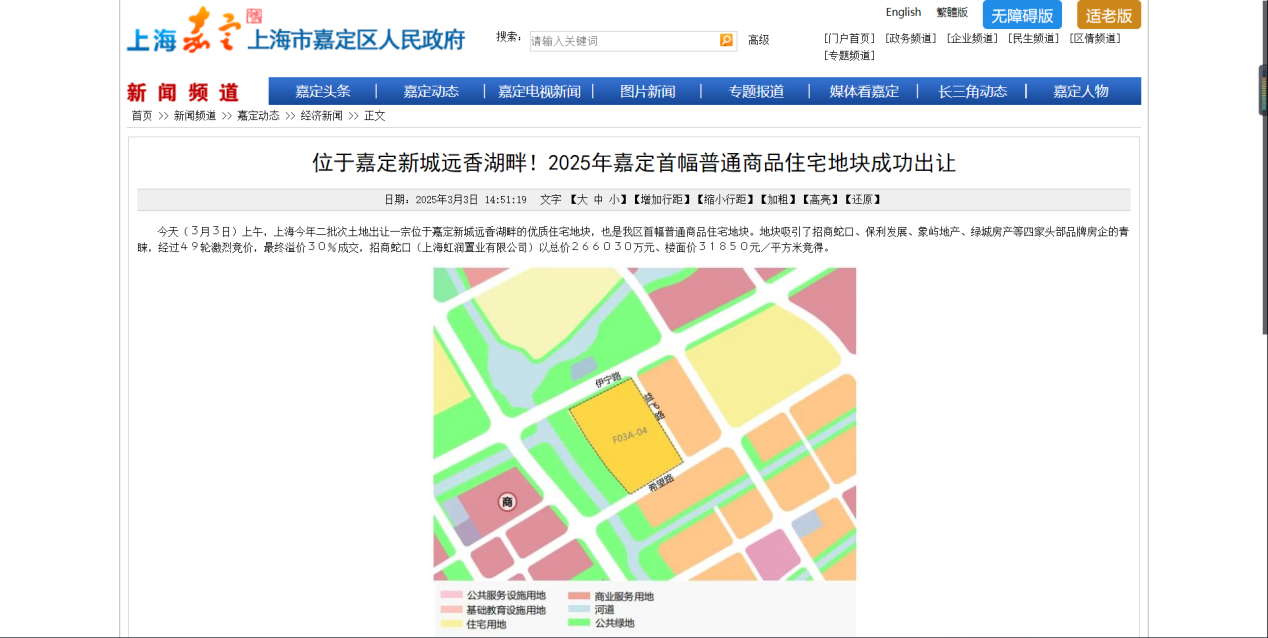The width and height of the screenshot is (1268, 638).
Task: Toggle 无障碍版 accessibility mode
Action: [1022, 15]
